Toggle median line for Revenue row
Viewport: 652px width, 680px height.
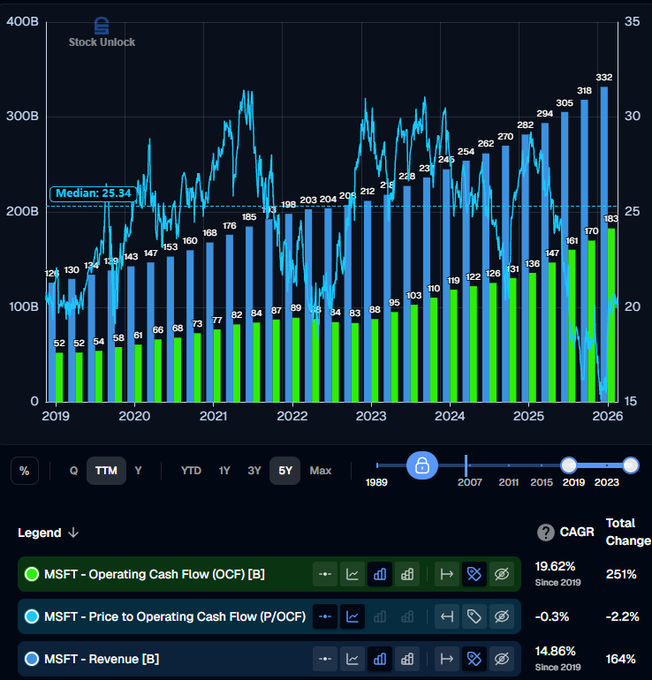click(325, 659)
